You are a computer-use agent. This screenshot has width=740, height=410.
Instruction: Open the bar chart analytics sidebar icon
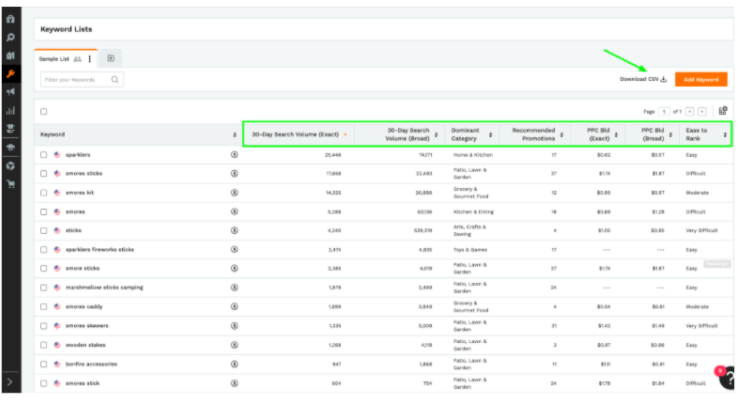click(10, 111)
